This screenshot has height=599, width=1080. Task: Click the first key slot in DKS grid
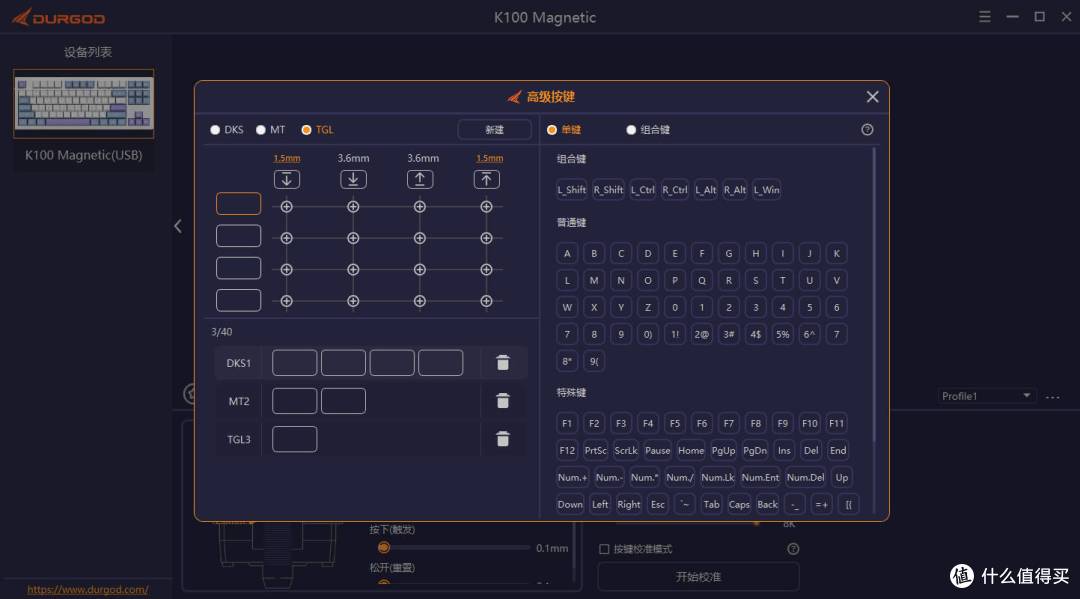(x=238, y=204)
